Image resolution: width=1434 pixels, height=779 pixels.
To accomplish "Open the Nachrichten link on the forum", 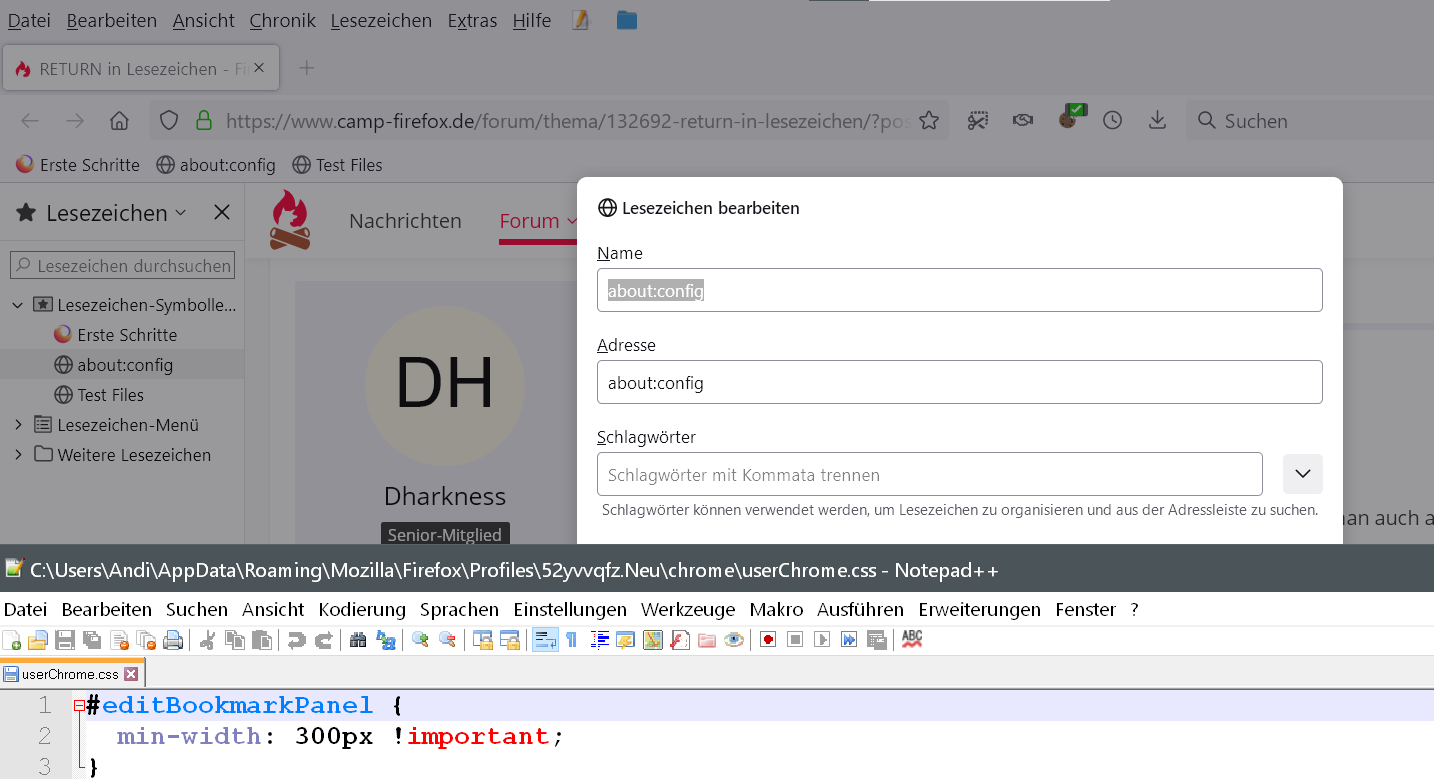I will point(405,221).
